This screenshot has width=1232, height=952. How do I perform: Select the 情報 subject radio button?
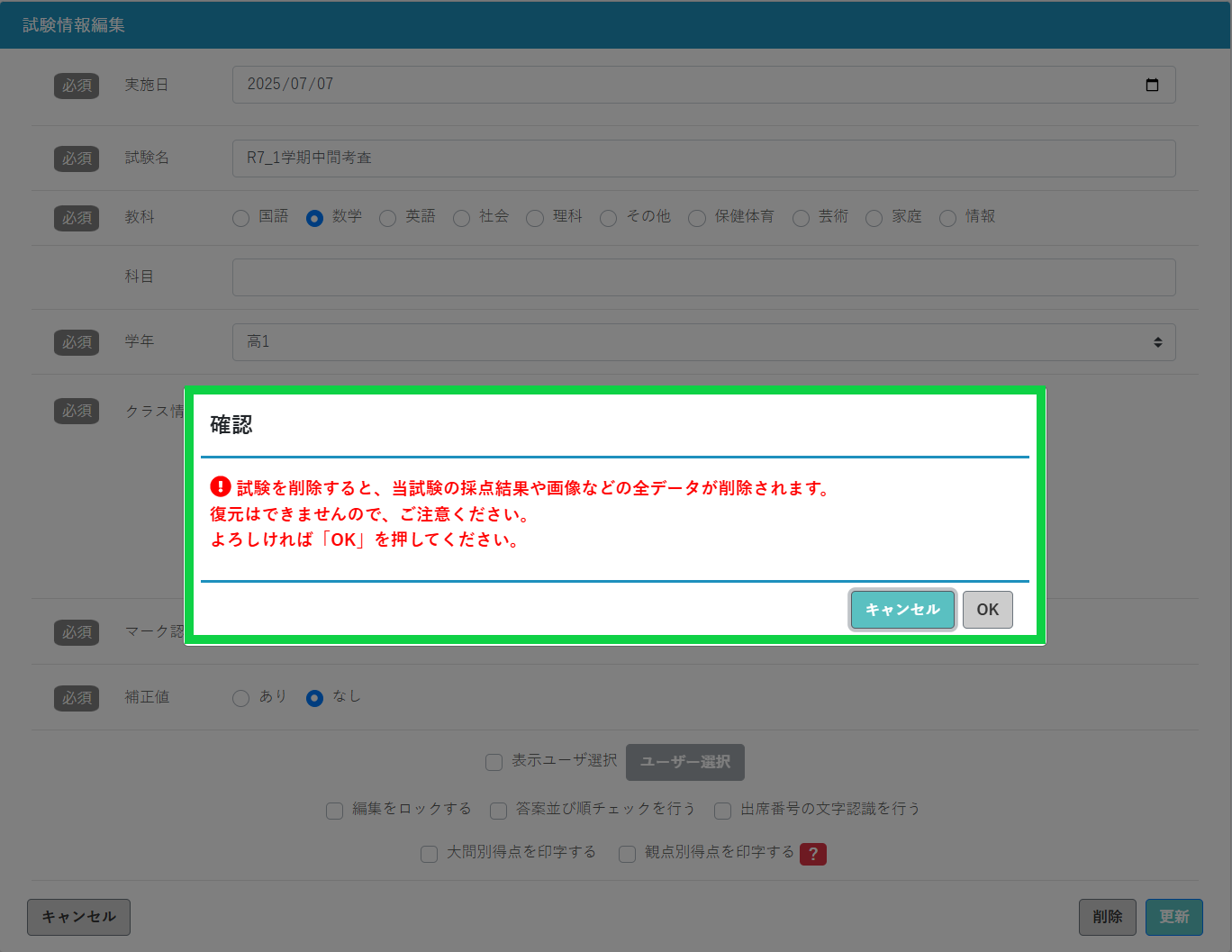(x=947, y=218)
